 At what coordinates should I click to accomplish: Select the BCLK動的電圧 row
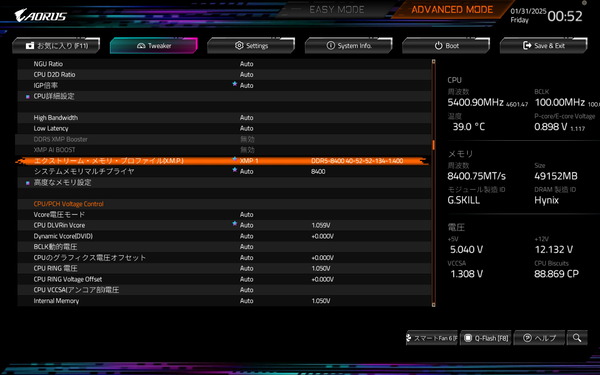click(x=224, y=247)
